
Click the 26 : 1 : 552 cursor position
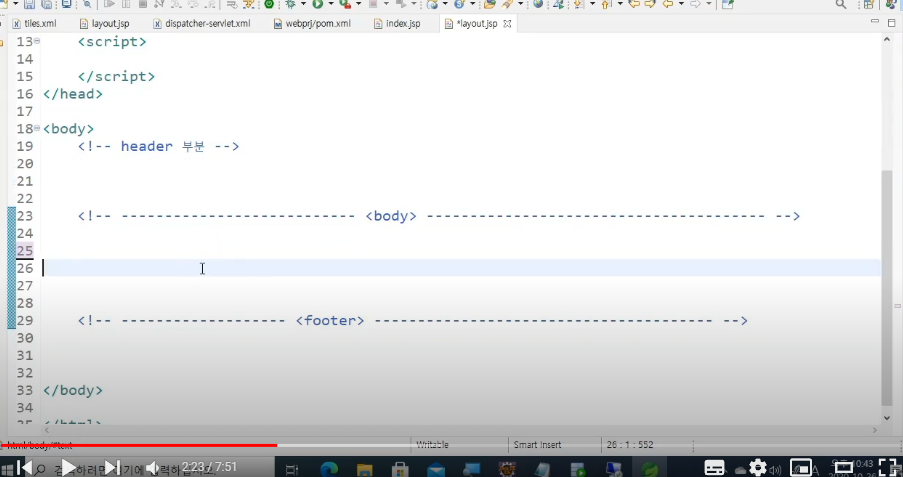click(629, 445)
